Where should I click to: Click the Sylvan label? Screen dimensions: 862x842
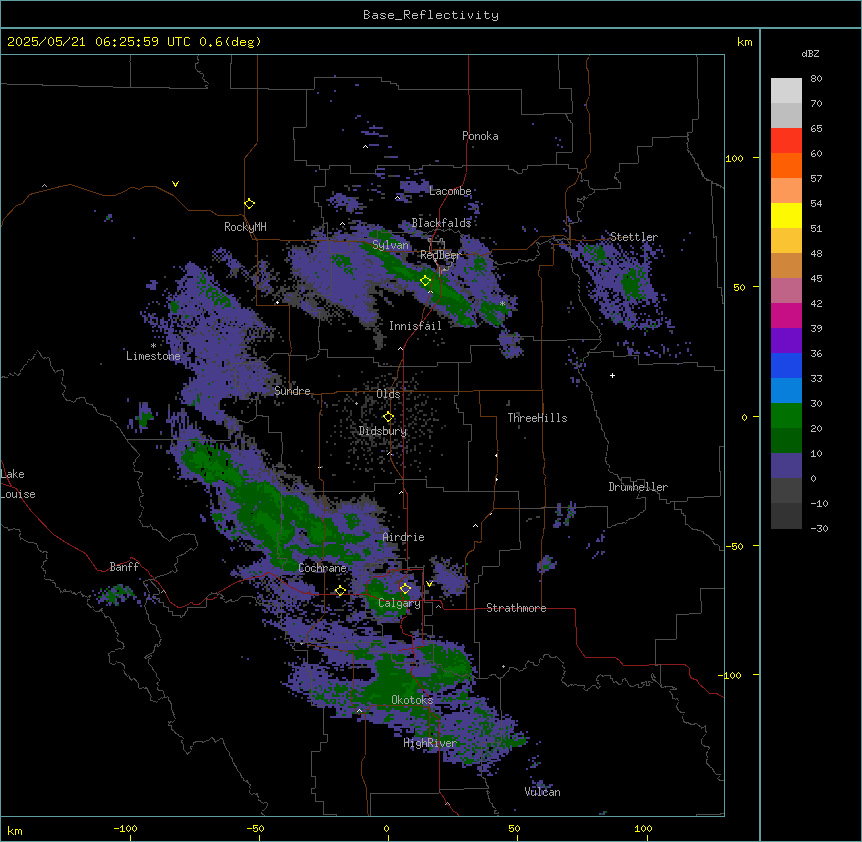pos(390,245)
